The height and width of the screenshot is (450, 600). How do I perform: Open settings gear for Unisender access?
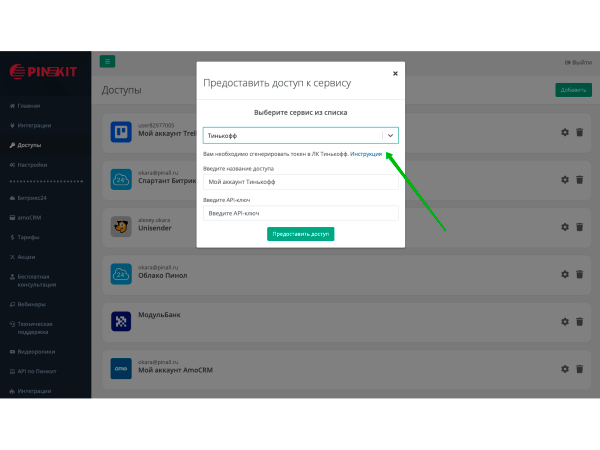[565, 227]
